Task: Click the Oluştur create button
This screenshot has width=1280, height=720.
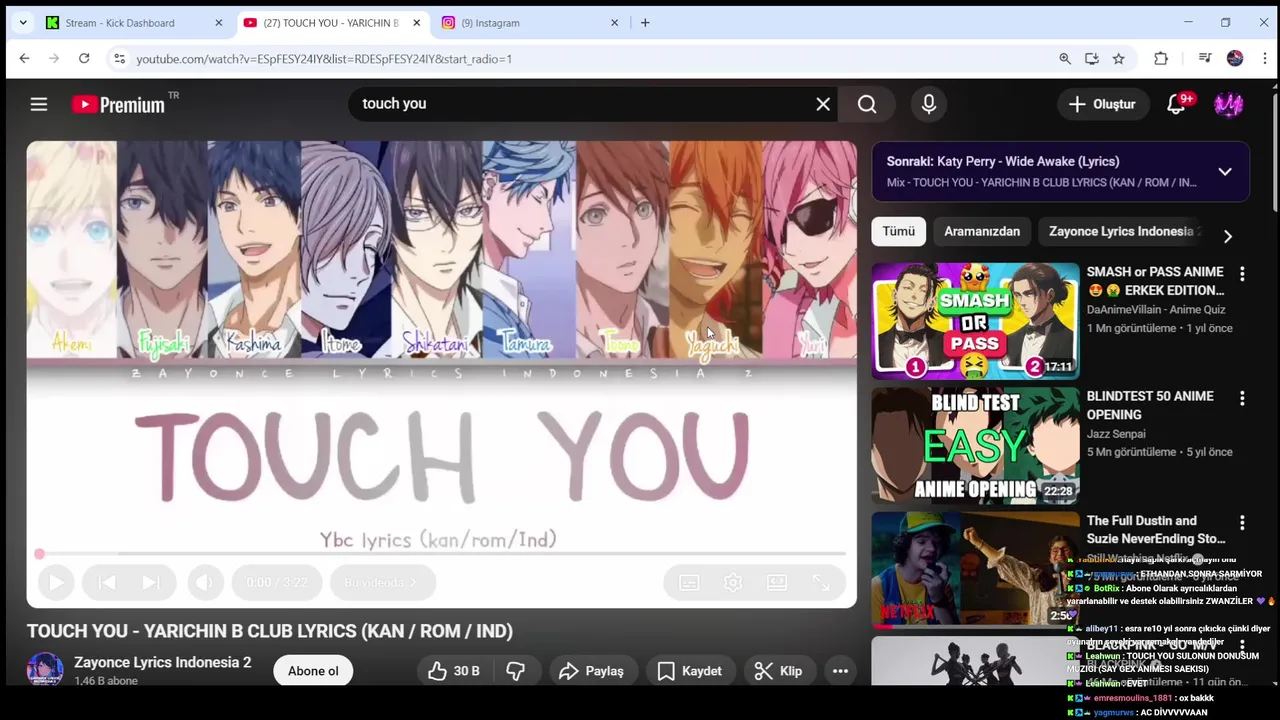Action: tap(1102, 104)
